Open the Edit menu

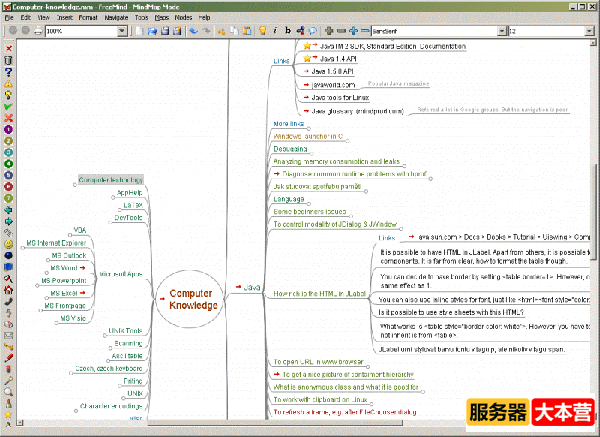pos(26,18)
